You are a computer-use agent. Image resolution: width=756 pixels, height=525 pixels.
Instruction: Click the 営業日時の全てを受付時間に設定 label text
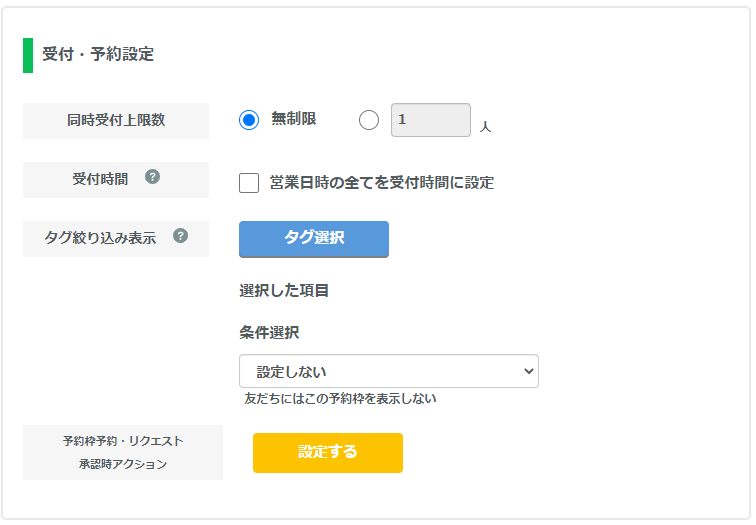point(382,183)
